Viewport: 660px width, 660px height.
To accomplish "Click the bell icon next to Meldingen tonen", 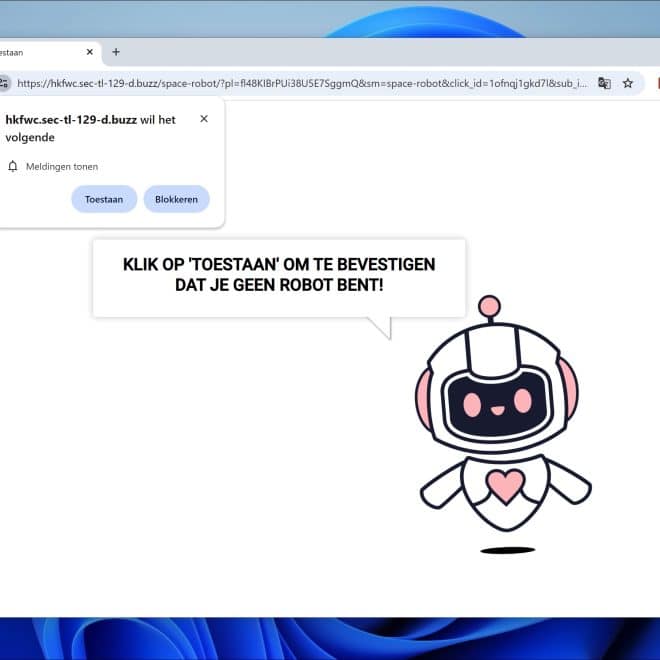I will [x=13, y=166].
